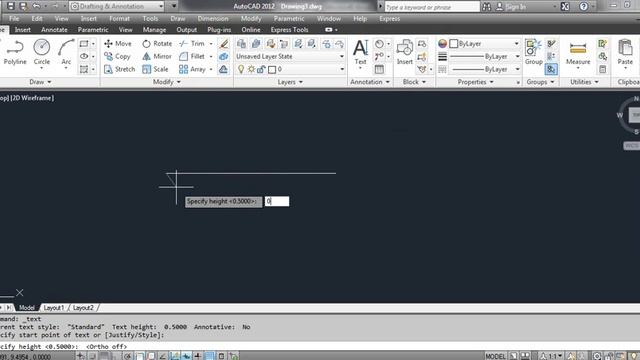This screenshot has height=360, width=640.
Task: Activate the Stretch tool
Action: [119, 69]
